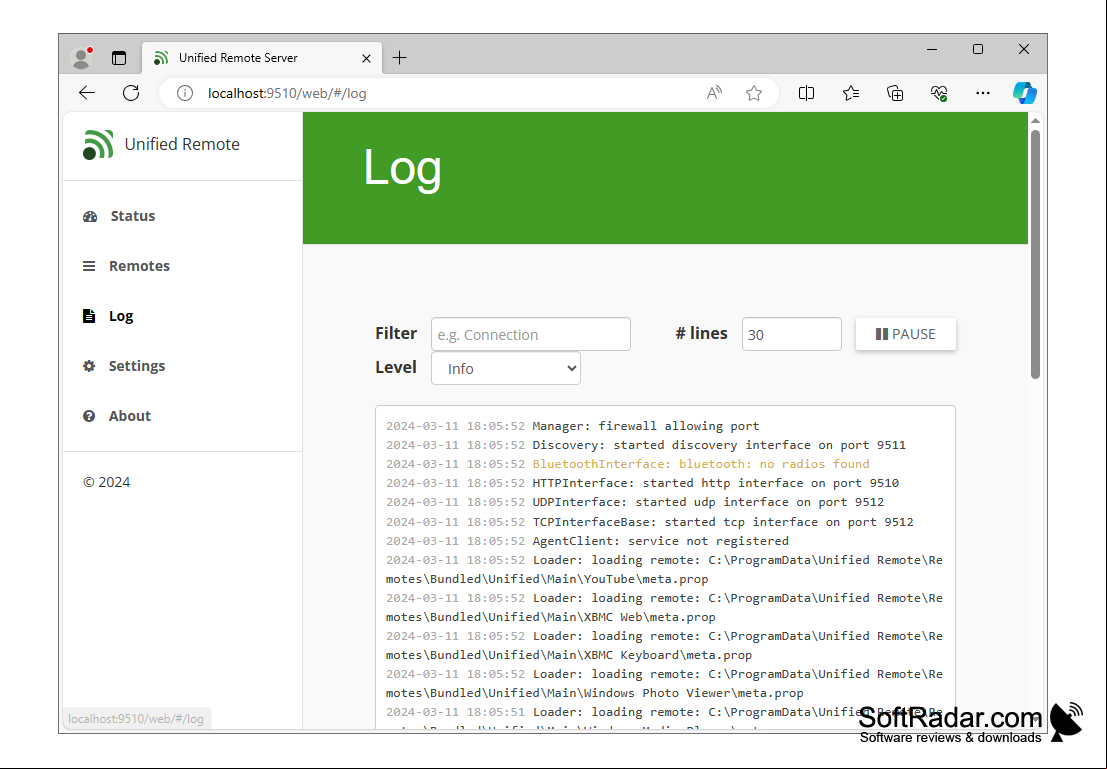Open a new browser tab
Image resolution: width=1107 pixels, height=769 pixels.
point(400,58)
